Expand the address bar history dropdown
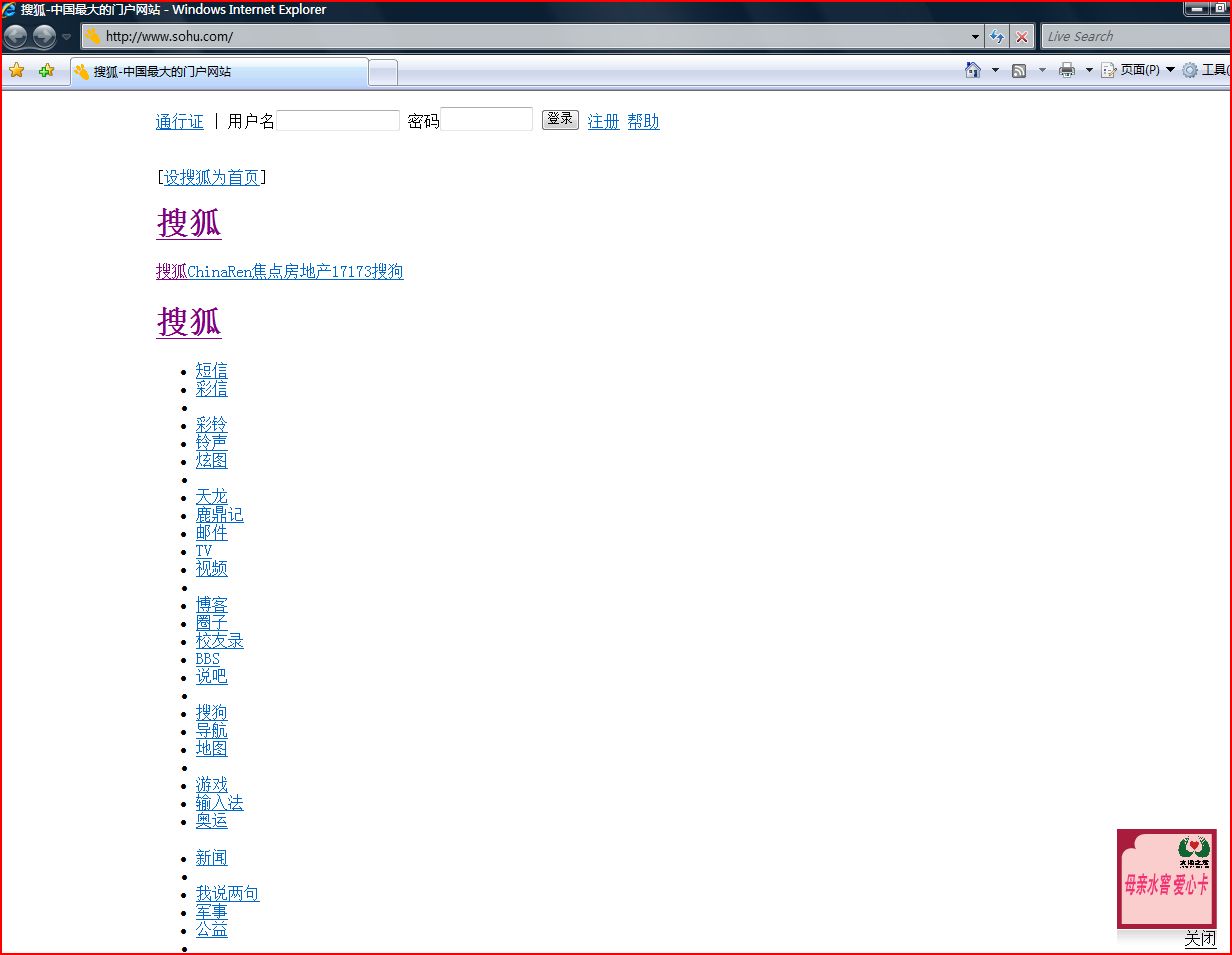 pyautogui.click(x=975, y=37)
